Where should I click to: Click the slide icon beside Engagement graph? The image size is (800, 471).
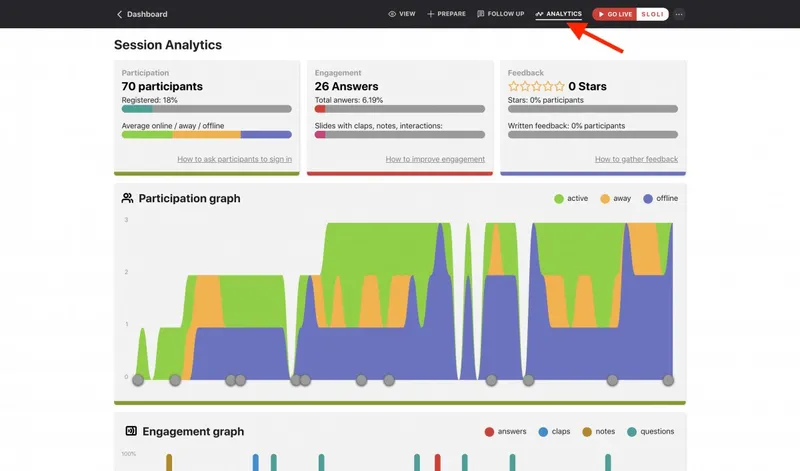tap(131, 431)
